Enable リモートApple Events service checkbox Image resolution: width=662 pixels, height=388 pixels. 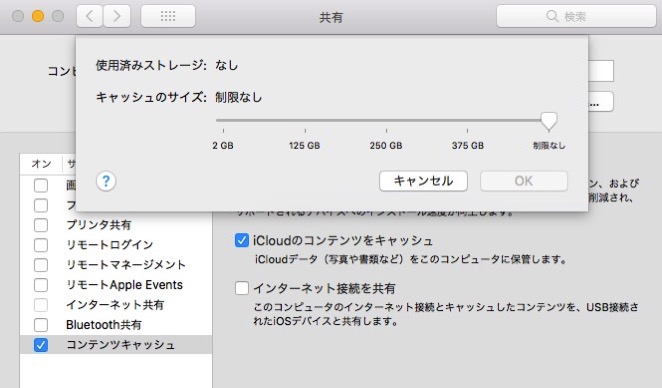[41, 285]
